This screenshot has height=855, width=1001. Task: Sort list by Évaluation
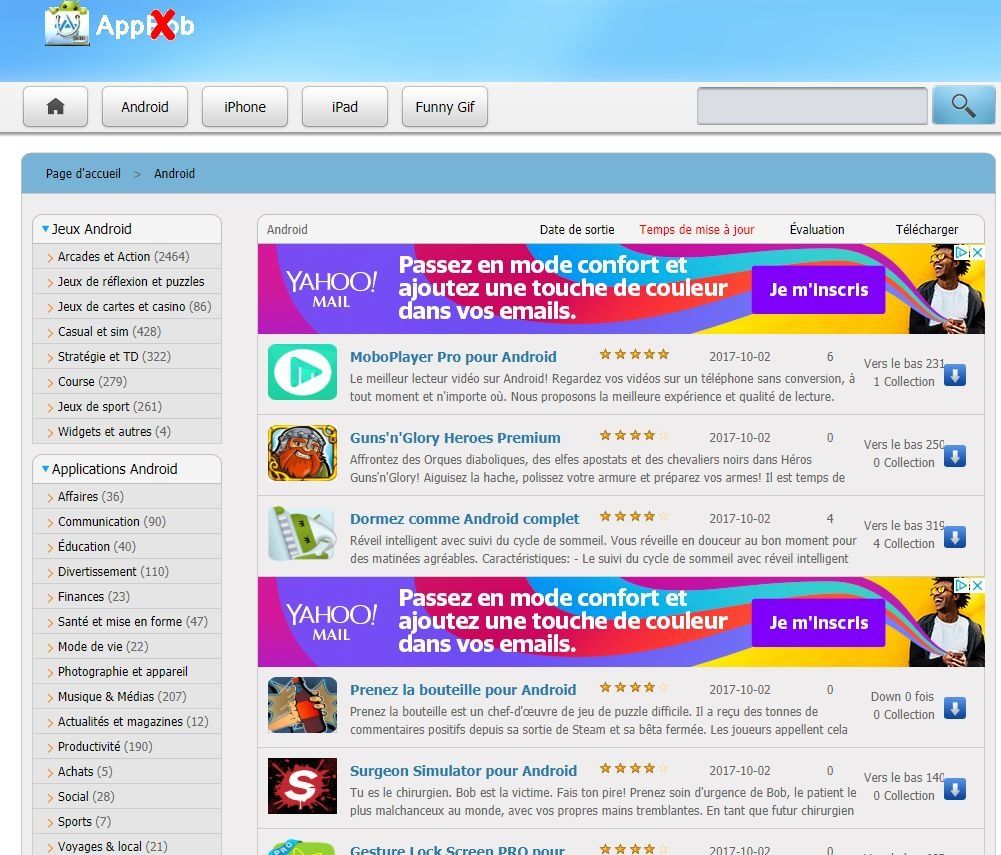tap(817, 229)
